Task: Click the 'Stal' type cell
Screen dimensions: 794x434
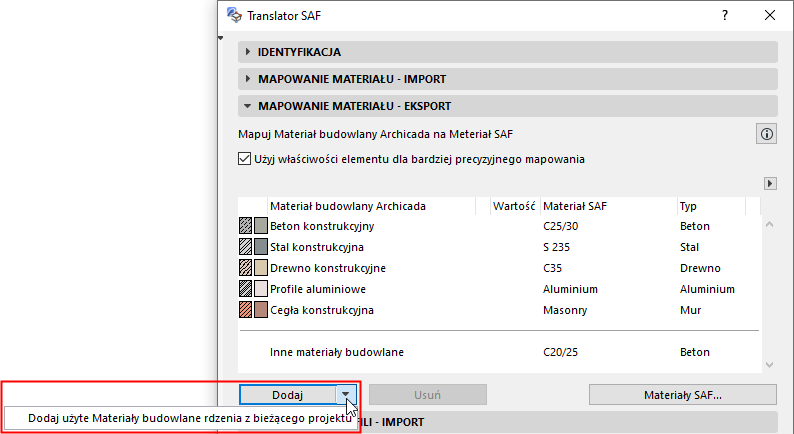Action: tap(689, 247)
